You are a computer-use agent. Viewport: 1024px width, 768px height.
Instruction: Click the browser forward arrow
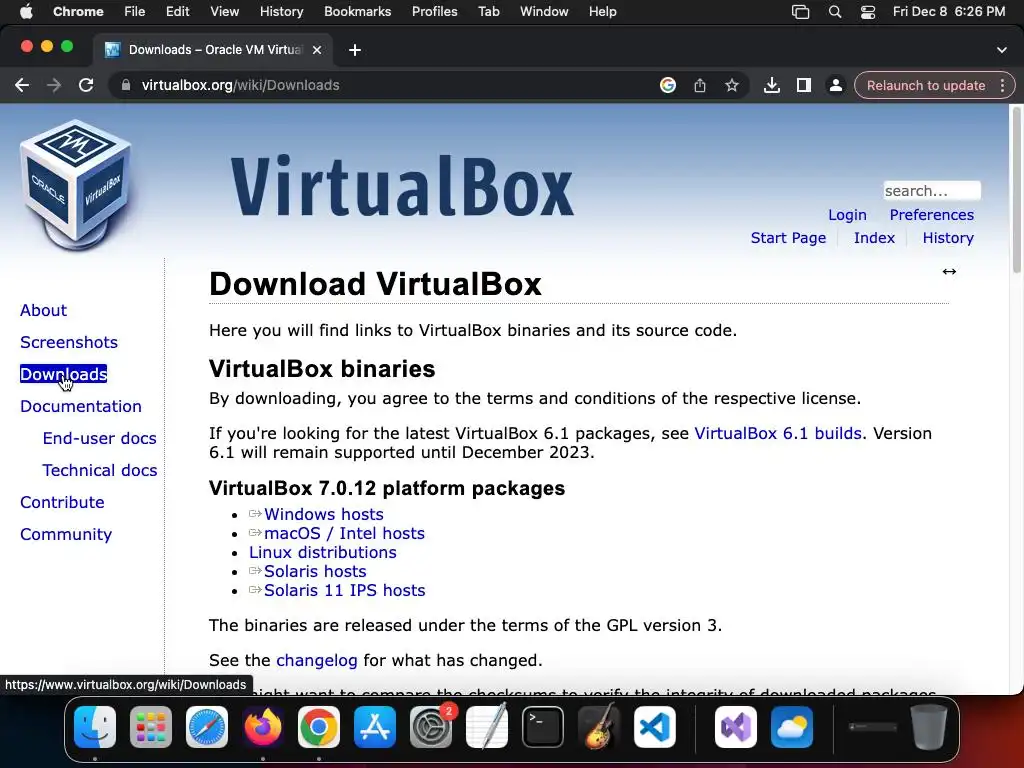(54, 85)
